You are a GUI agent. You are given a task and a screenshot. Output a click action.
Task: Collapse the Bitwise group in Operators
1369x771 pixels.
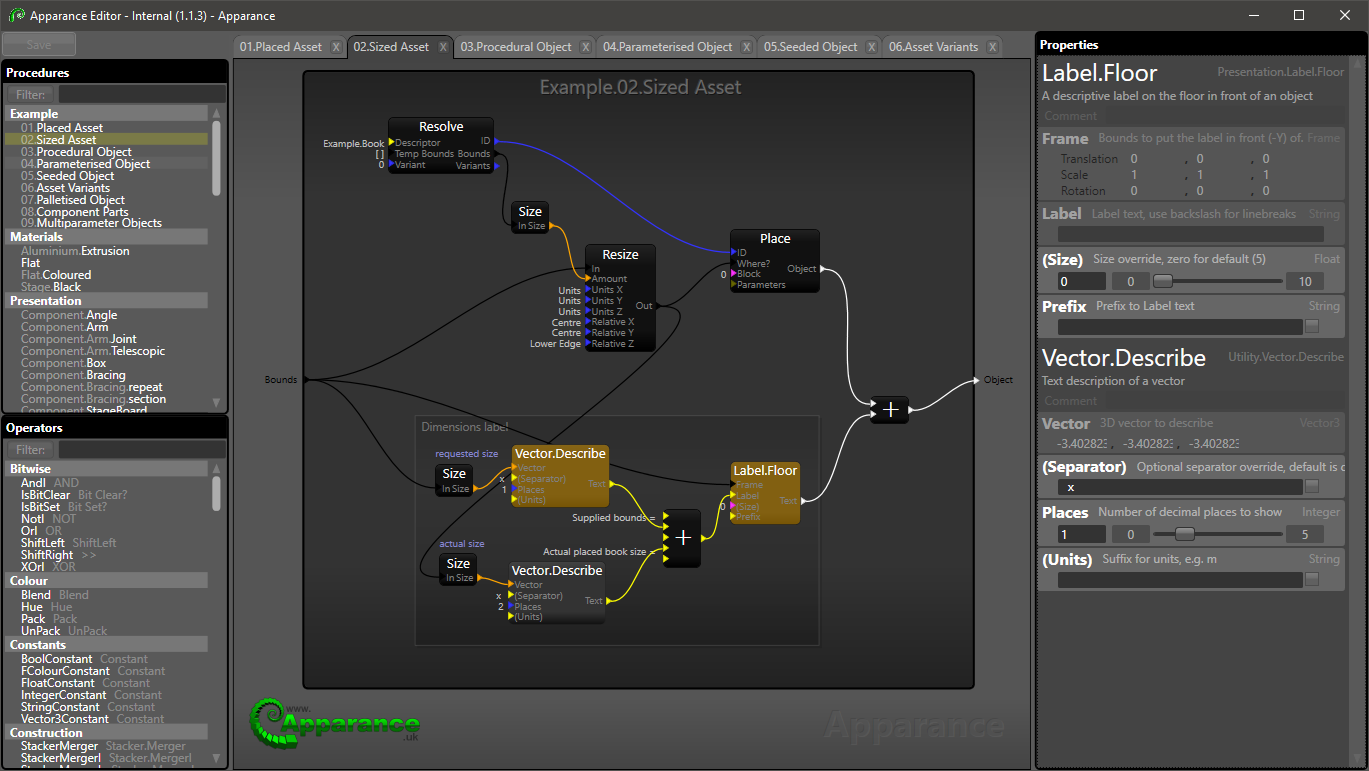pyautogui.click(x=30, y=468)
